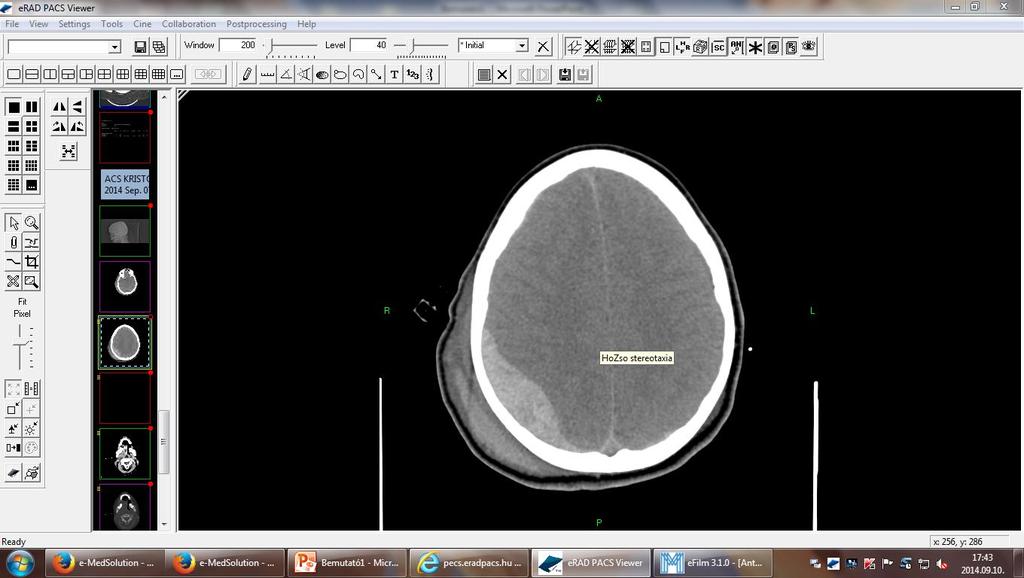Toggle the asterisk toolbar button
The width and height of the screenshot is (1024, 578).
(x=755, y=47)
